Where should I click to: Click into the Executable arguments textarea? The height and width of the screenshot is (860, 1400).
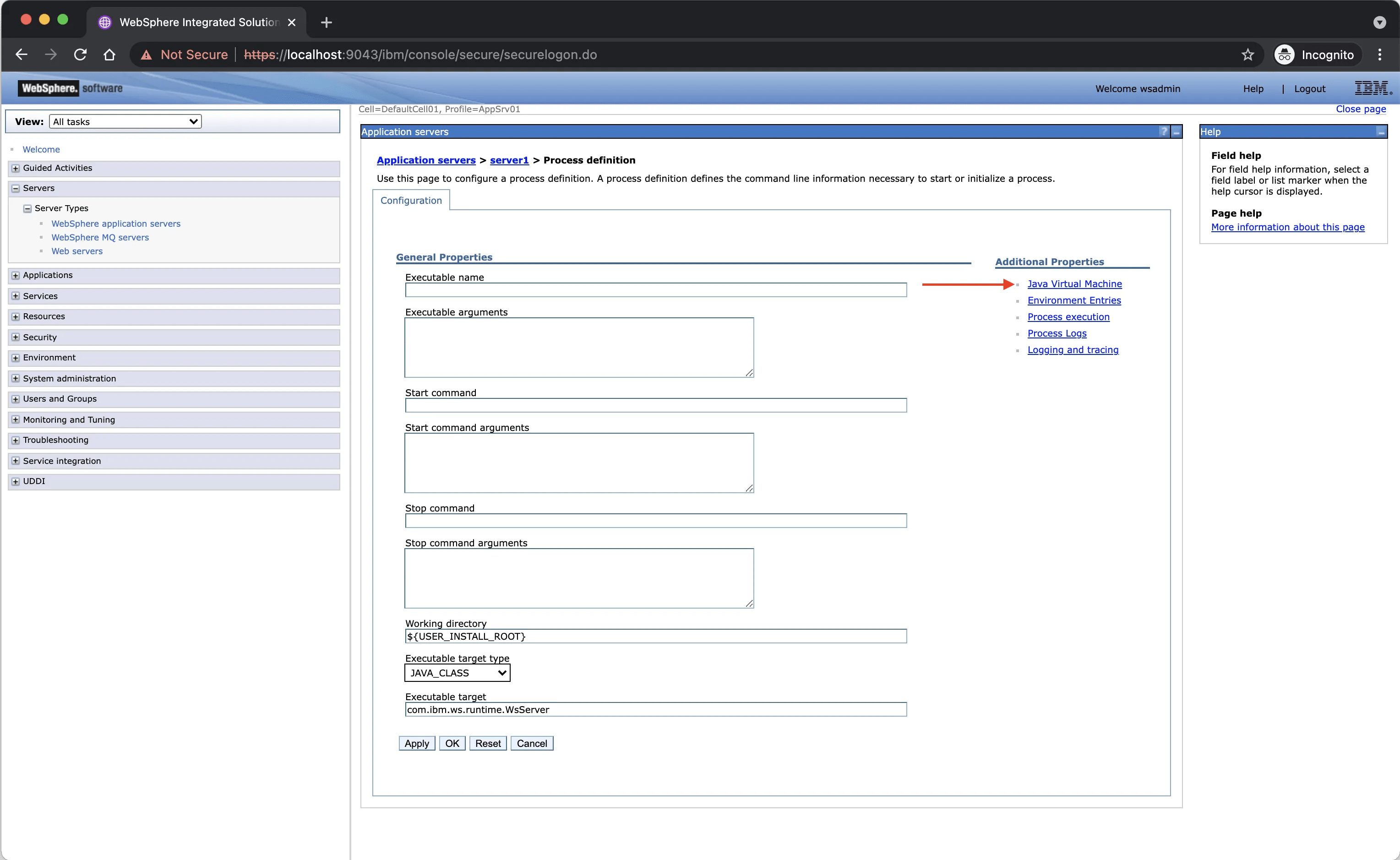pos(579,348)
